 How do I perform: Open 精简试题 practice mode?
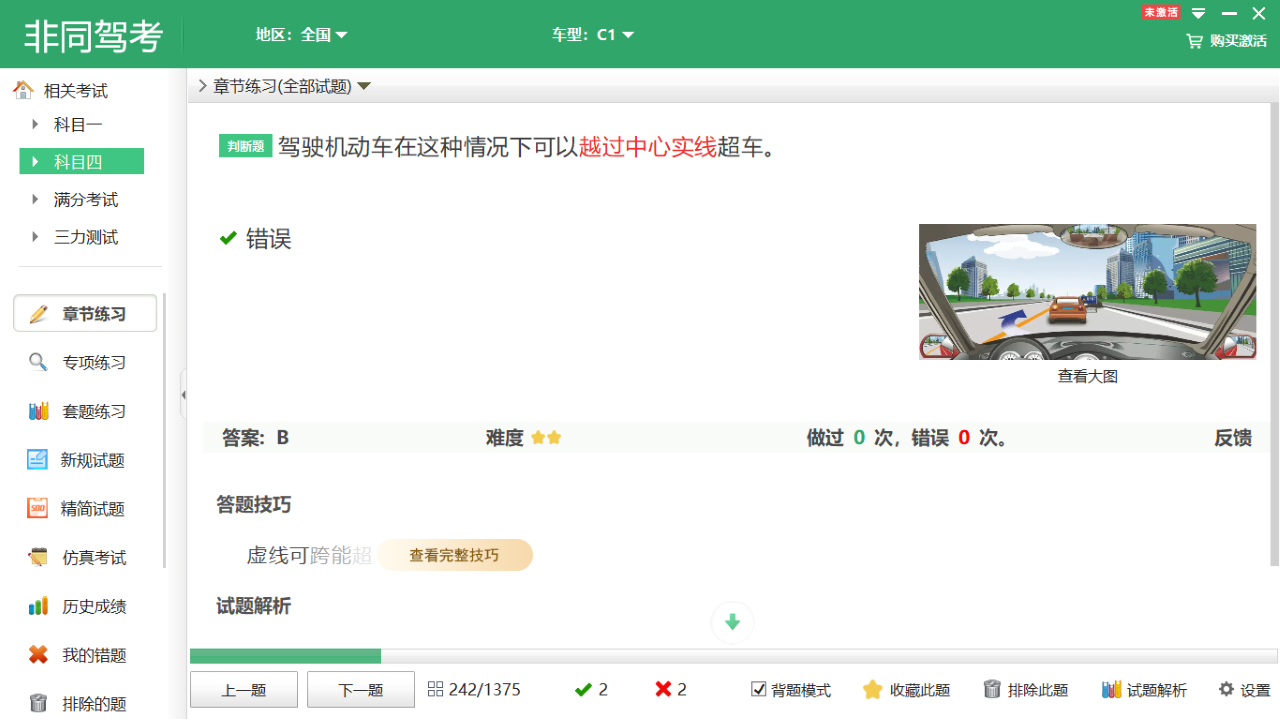85,508
